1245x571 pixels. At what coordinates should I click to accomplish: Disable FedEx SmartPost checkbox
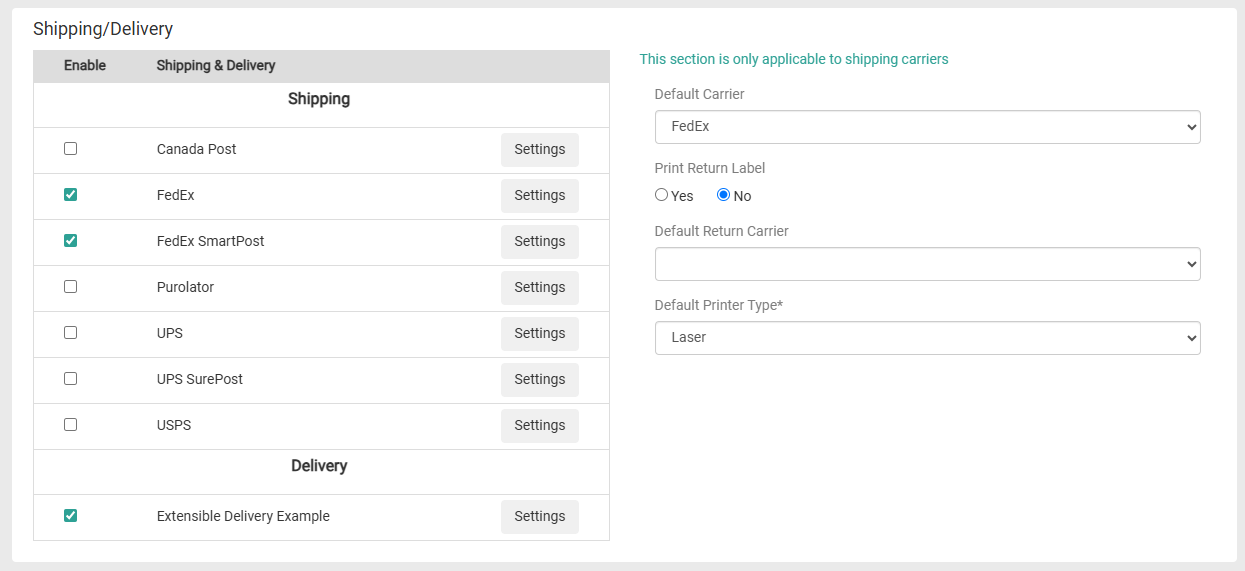point(70,241)
